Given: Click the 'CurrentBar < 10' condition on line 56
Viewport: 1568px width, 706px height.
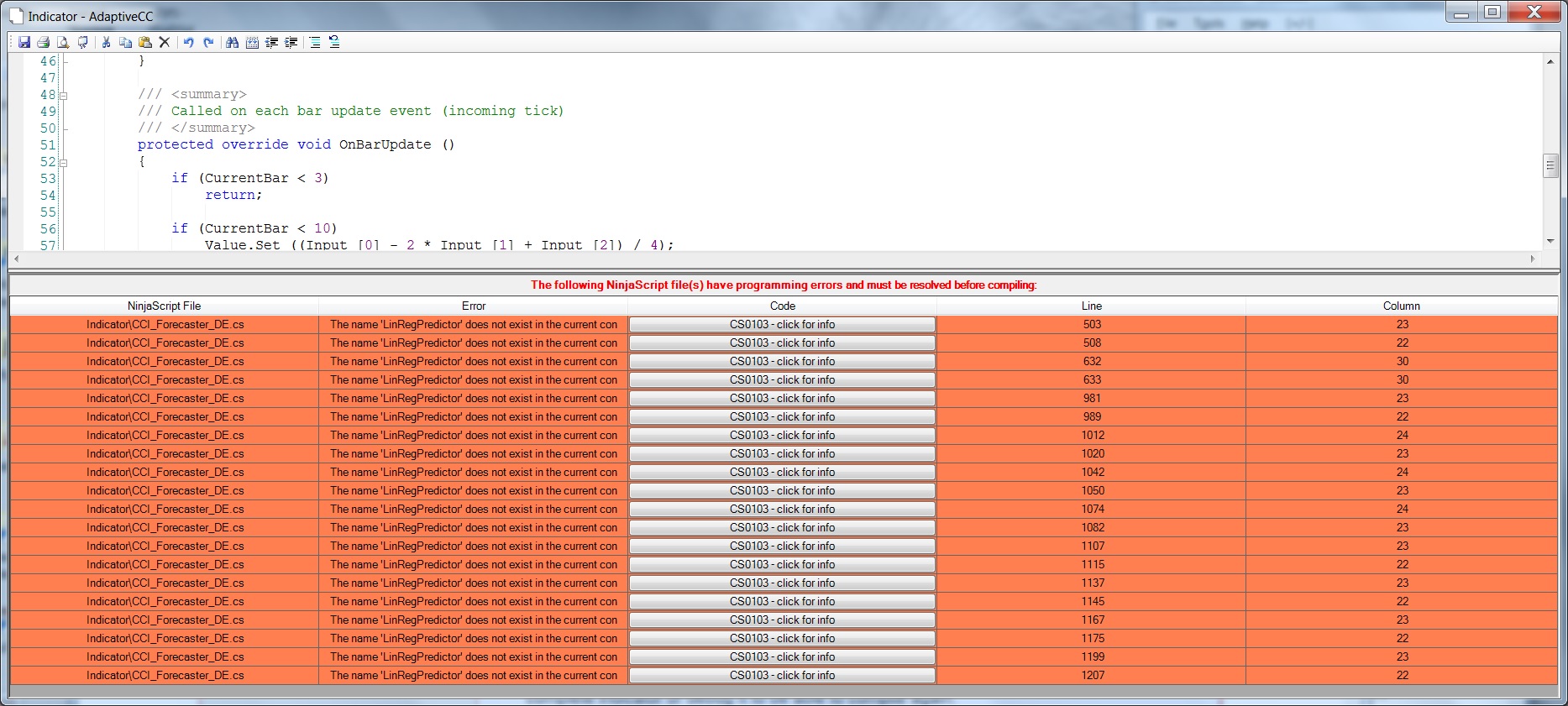Looking at the screenshot, I should pyautogui.click(x=267, y=228).
